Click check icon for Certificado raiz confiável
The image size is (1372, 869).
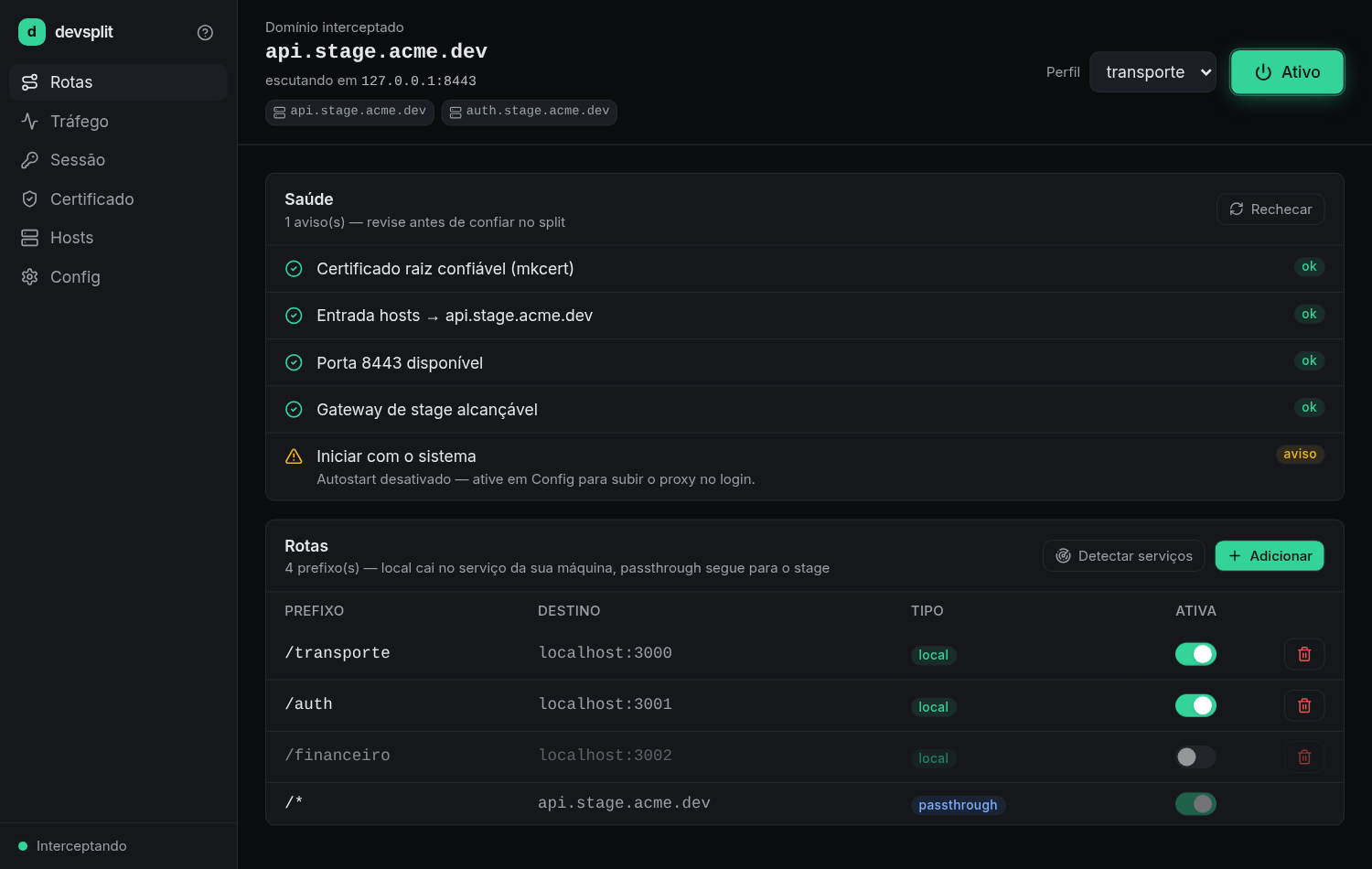click(294, 269)
